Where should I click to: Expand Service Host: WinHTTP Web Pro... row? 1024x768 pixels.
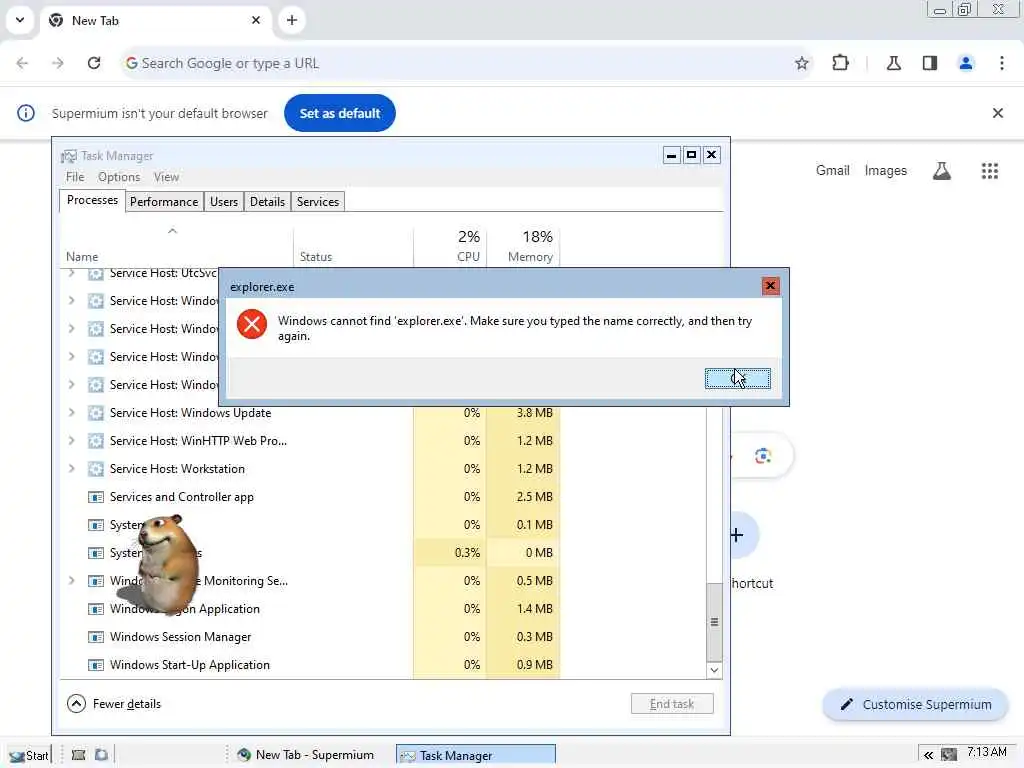tap(72, 441)
